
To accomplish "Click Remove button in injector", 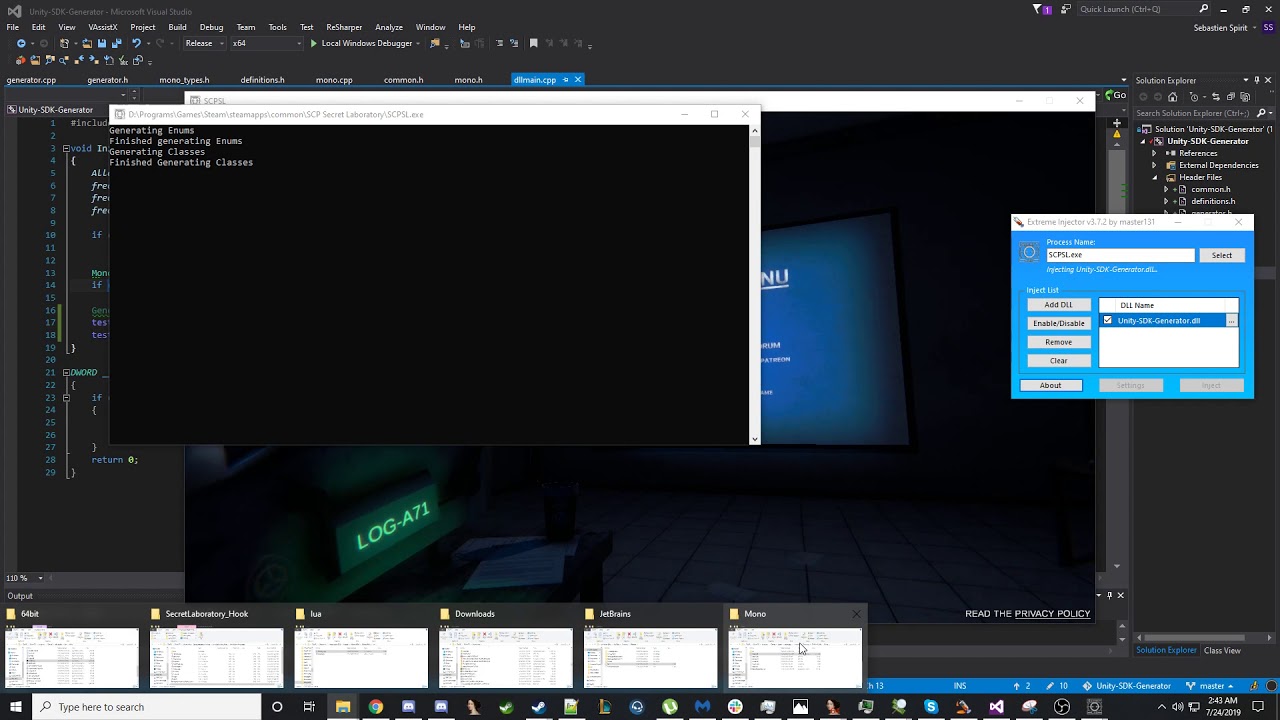I will click(1058, 342).
